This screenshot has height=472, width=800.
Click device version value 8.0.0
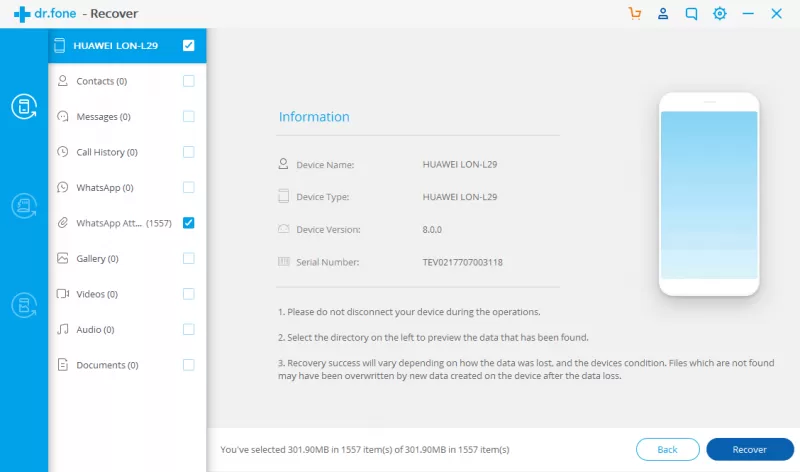point(432,230)
